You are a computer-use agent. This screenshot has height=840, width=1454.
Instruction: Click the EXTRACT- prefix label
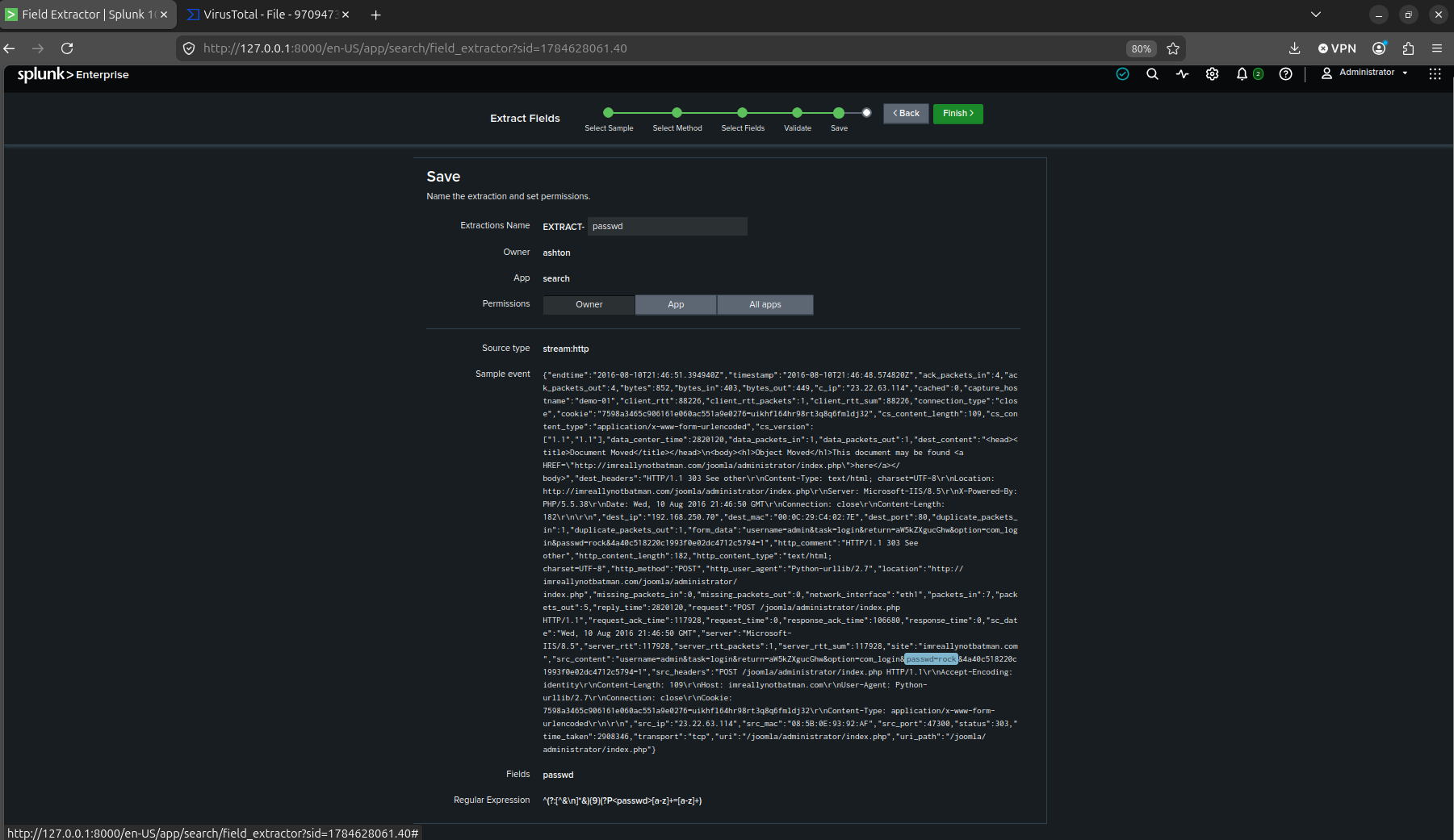pyautogui.click(x=564, y=227)
